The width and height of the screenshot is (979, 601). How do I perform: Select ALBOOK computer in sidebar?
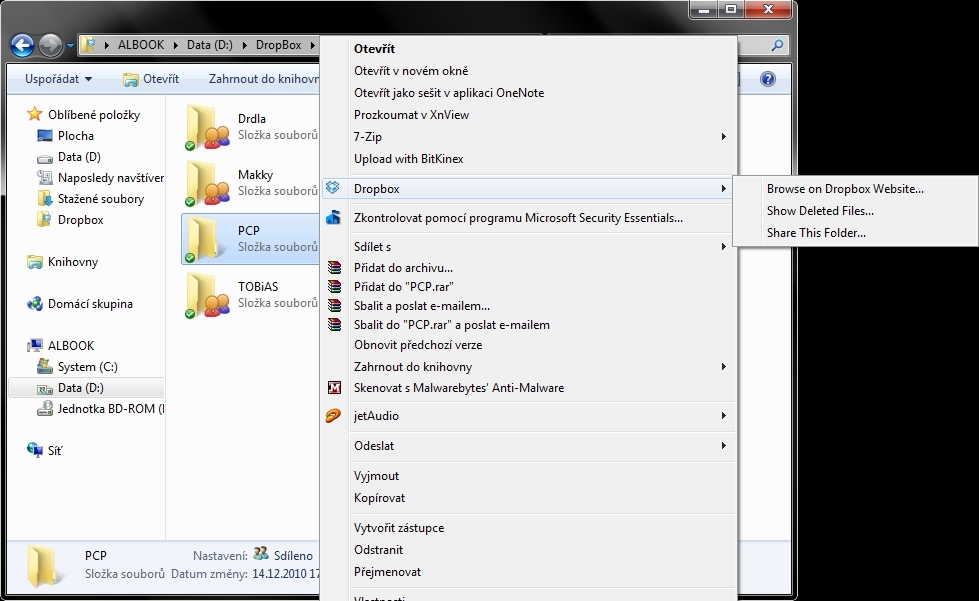(x=61, y=345)
